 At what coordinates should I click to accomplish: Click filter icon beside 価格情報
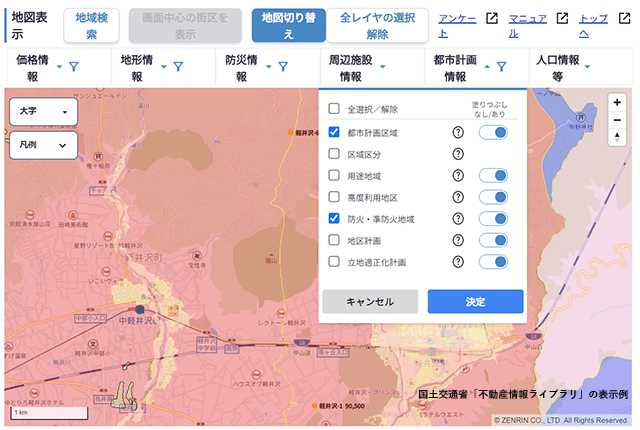click(73, 67)
